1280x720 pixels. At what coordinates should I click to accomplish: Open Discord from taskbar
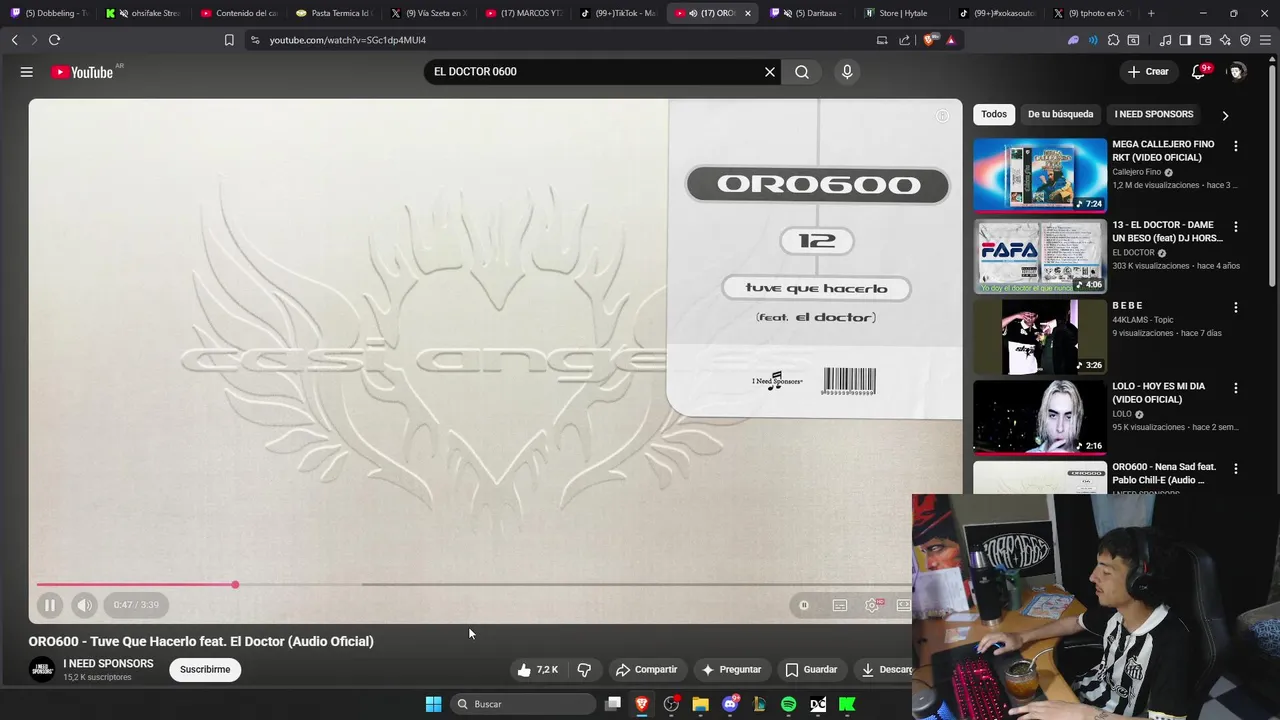730,704
